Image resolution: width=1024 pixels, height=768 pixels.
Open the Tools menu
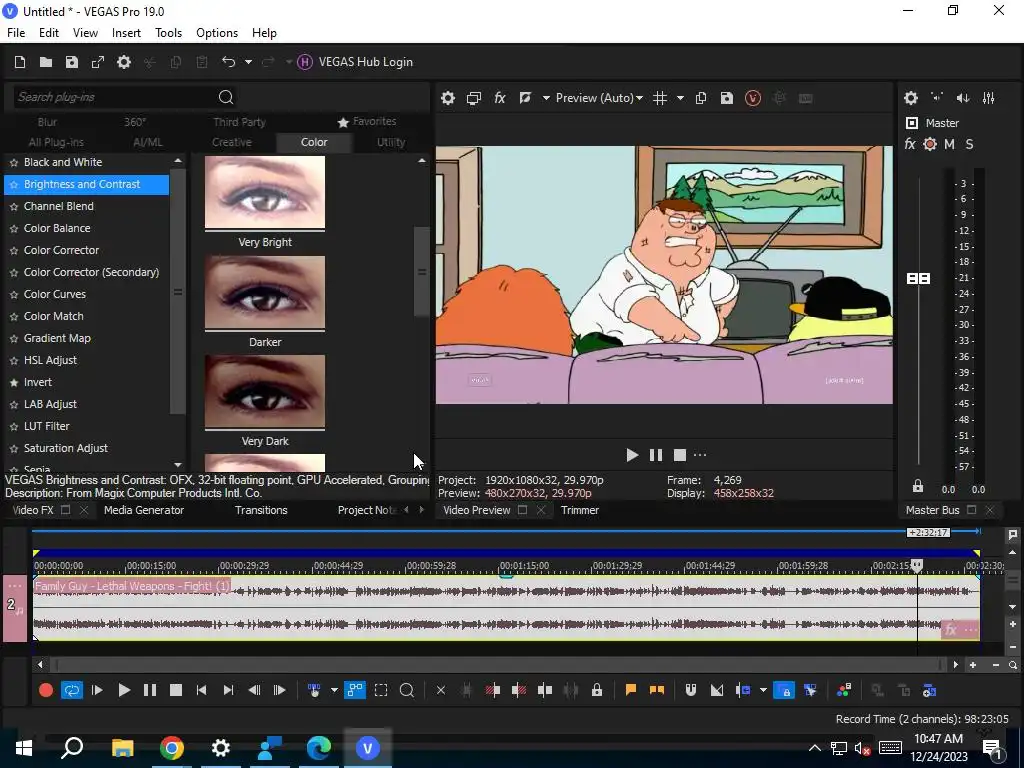coord(168,33)
